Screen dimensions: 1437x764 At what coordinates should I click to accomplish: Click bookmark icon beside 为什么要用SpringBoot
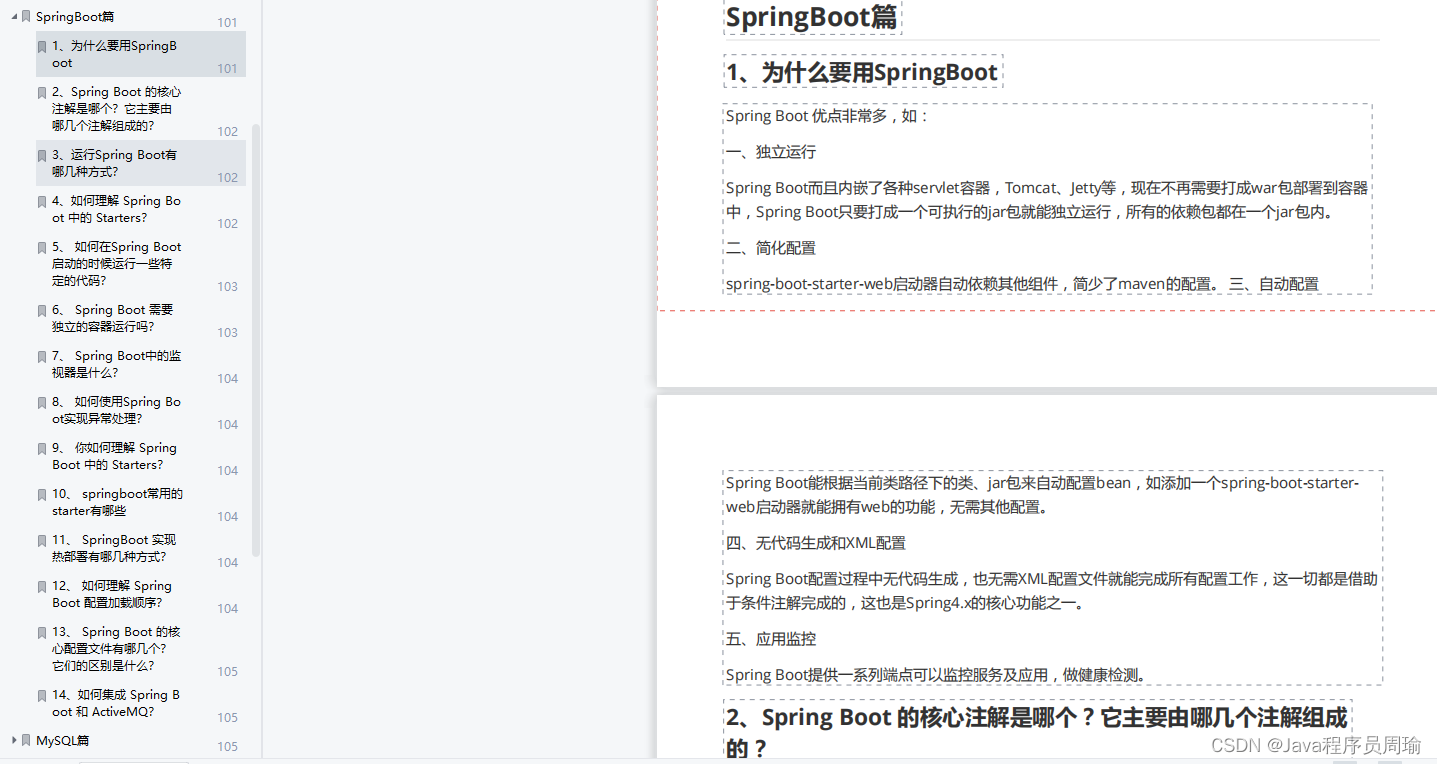(42, 47)
